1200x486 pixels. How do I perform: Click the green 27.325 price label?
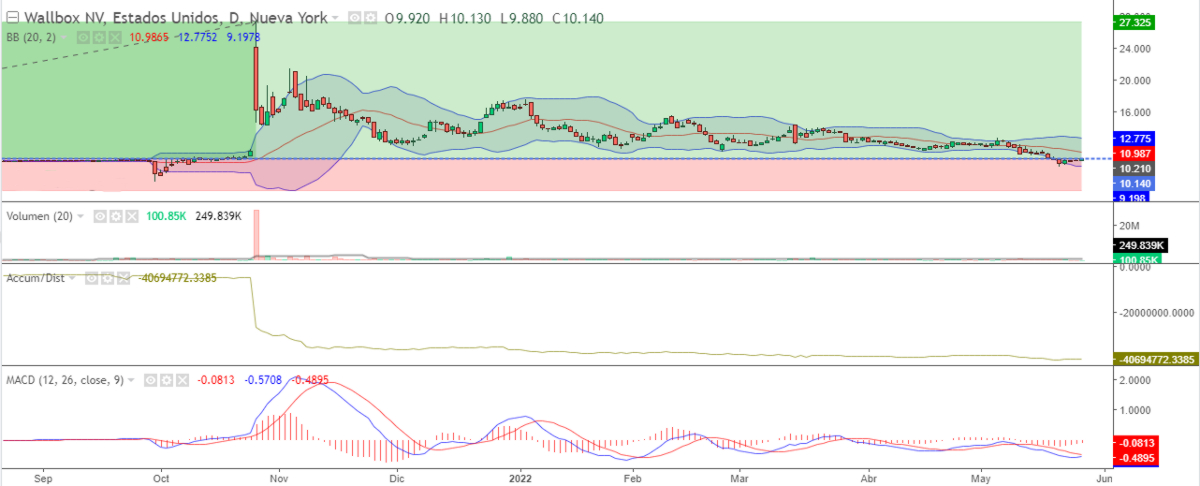(1133, 22)
